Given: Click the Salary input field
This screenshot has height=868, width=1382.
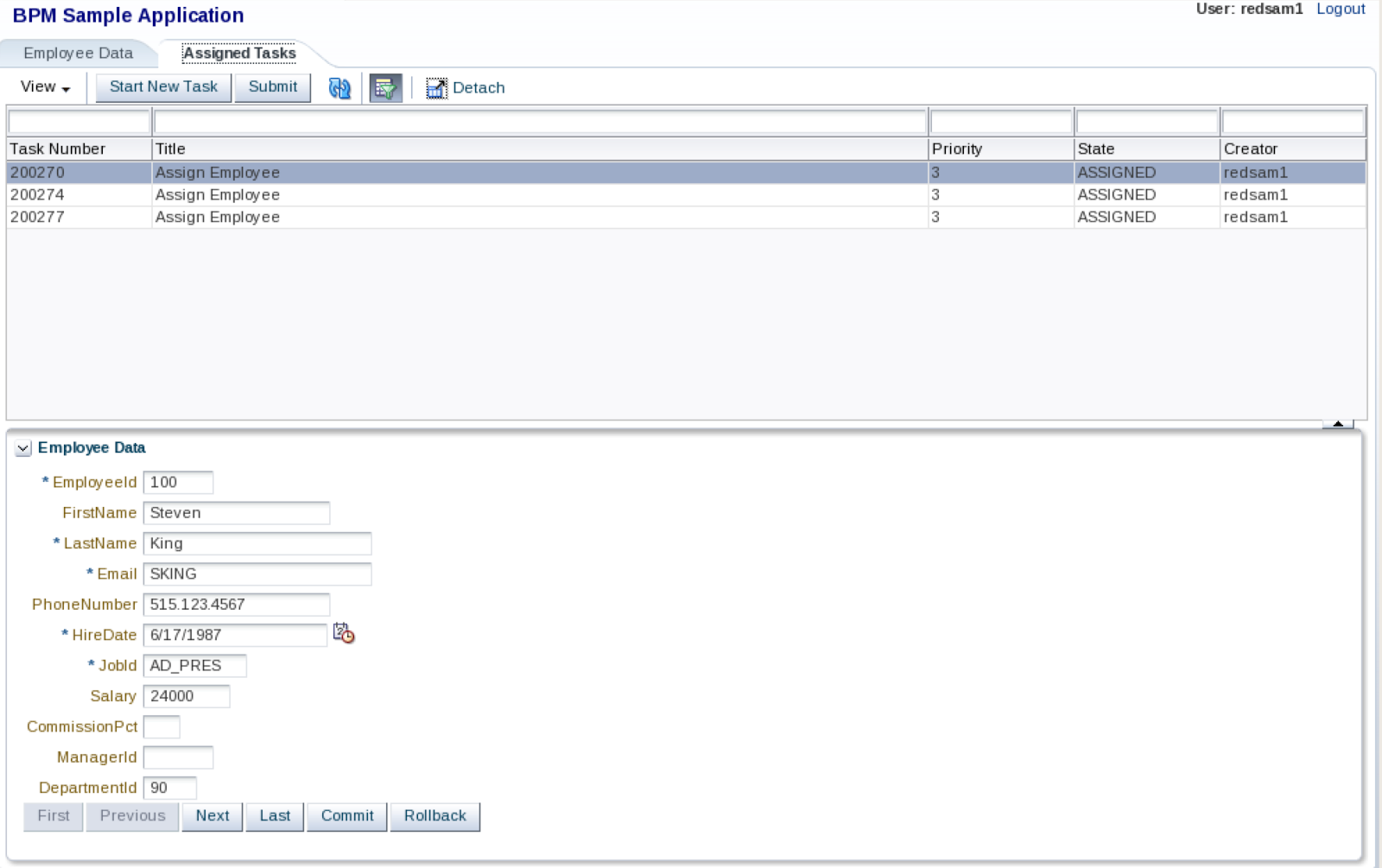Looking at the screenshot, I should [187, 696].
